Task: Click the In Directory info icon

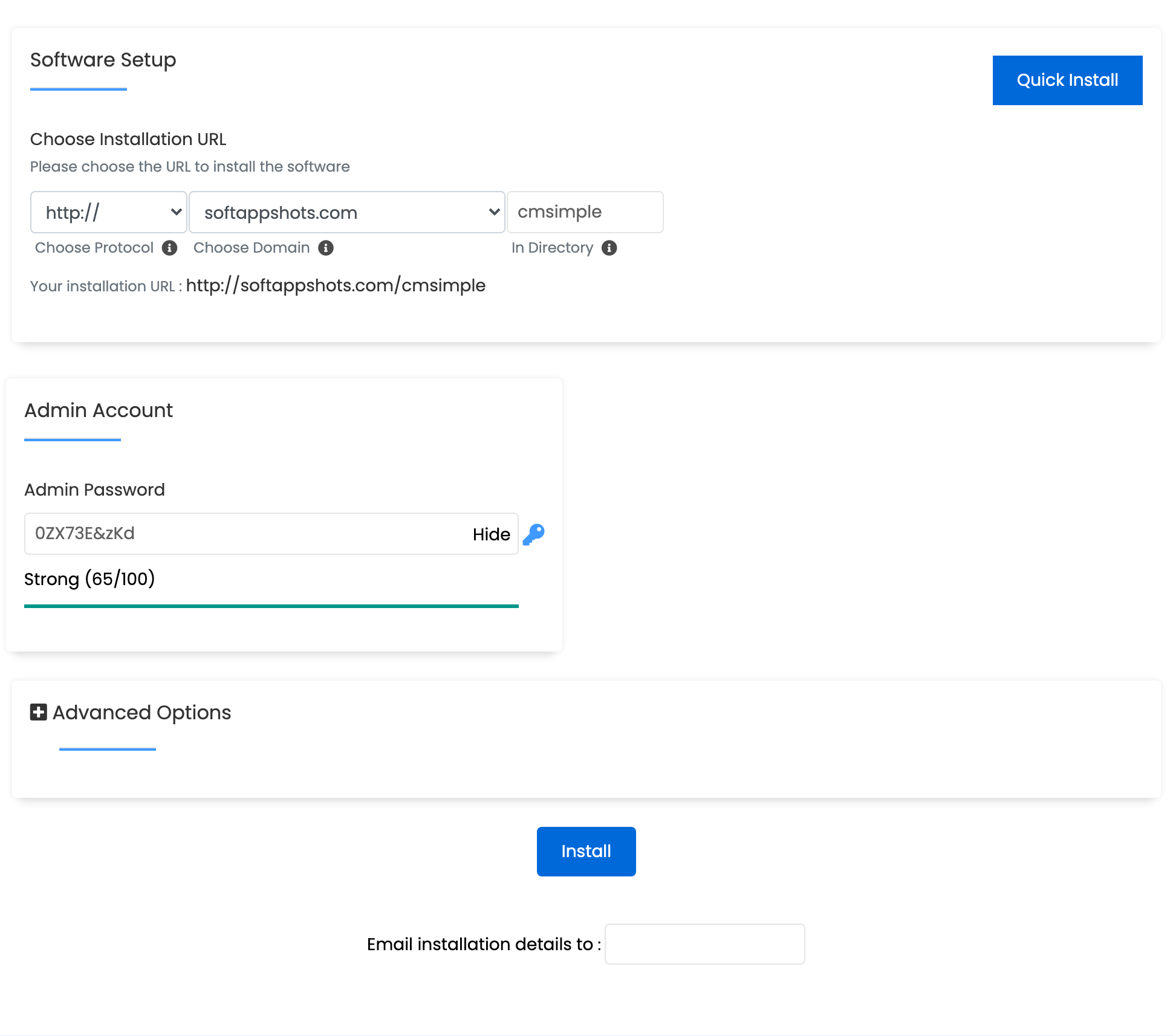Action: tap(609, 248)
